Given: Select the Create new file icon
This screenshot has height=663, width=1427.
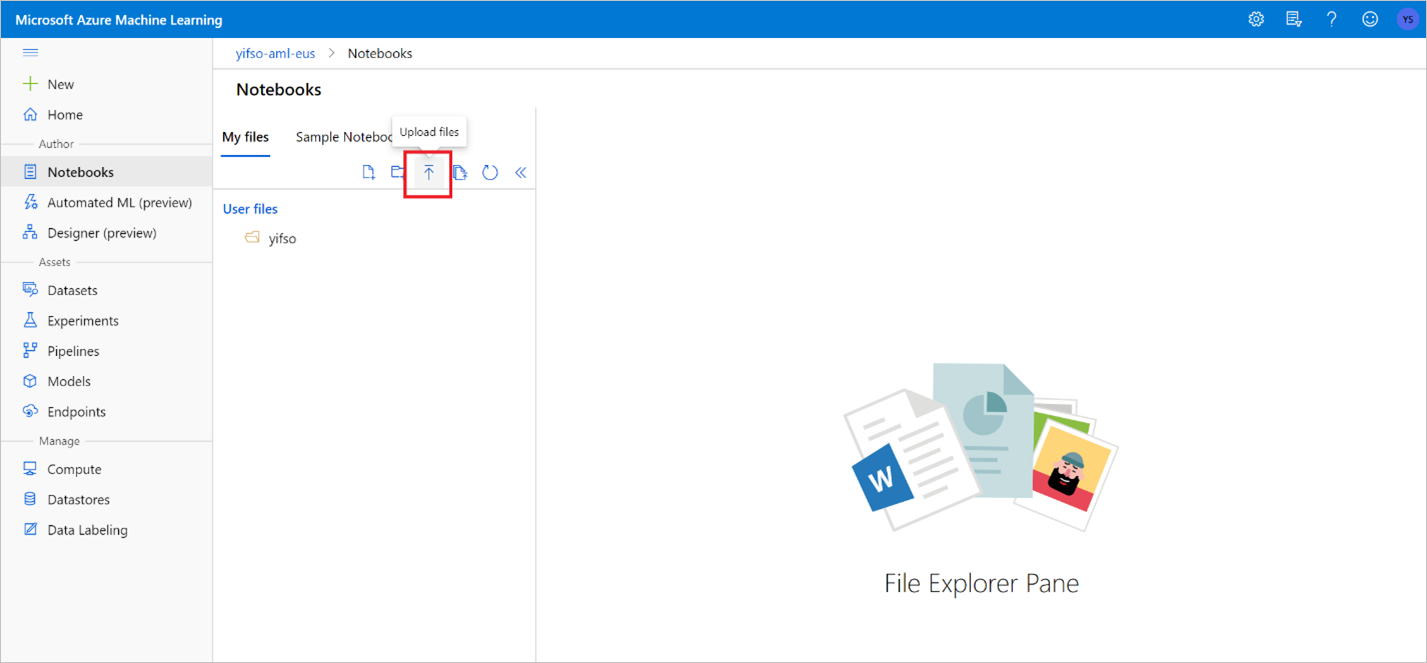Looking at the screenshot, I should click(368, 172).
